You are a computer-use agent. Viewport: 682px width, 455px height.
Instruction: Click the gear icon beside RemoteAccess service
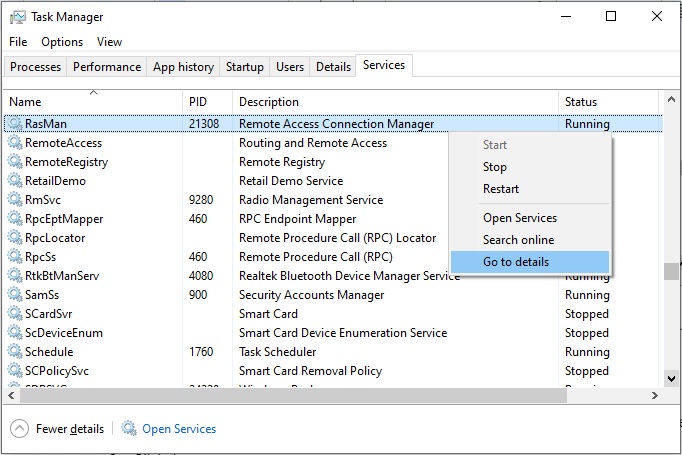point(15,143)
